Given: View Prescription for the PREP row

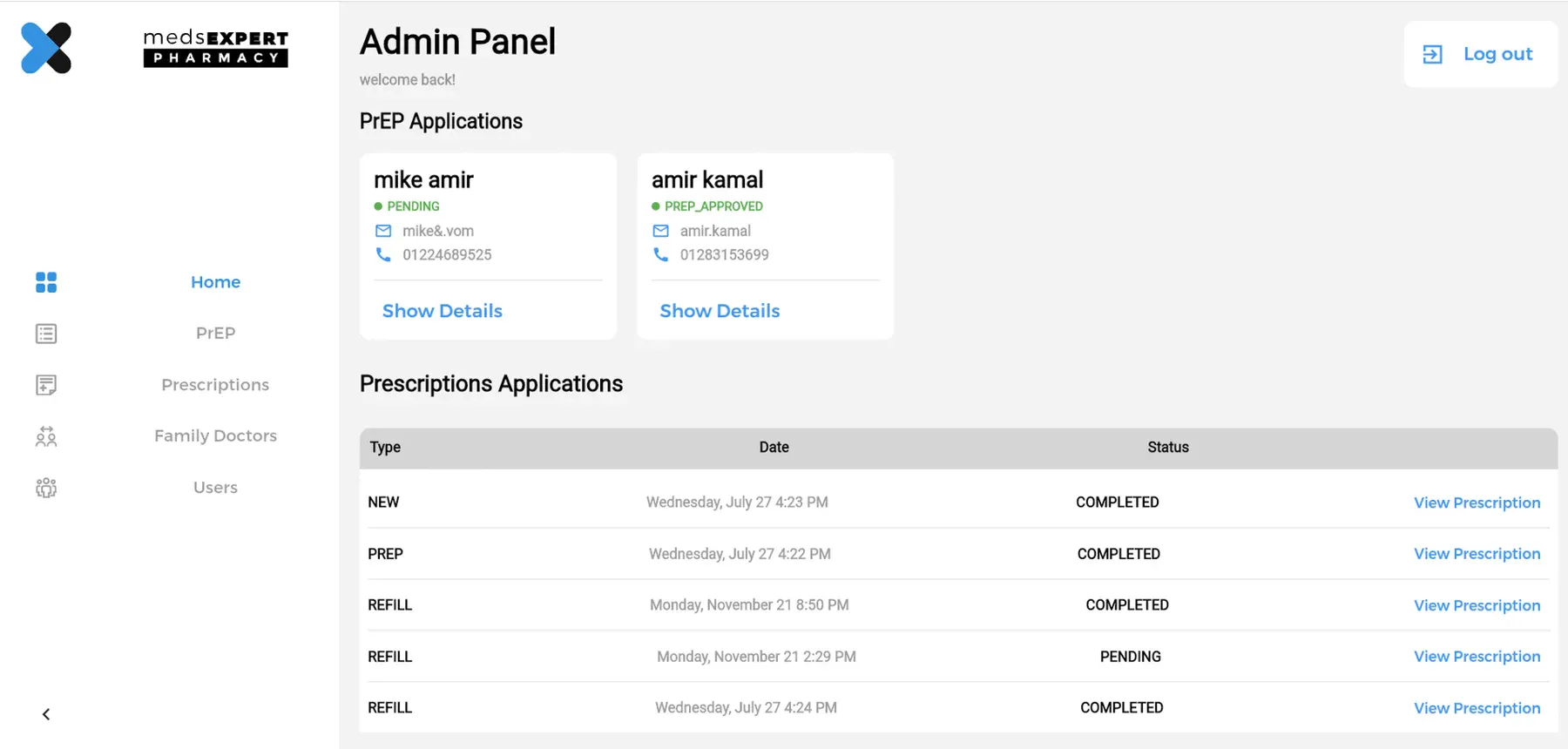Looking at the screenshot, I should tap(1477, 554).
